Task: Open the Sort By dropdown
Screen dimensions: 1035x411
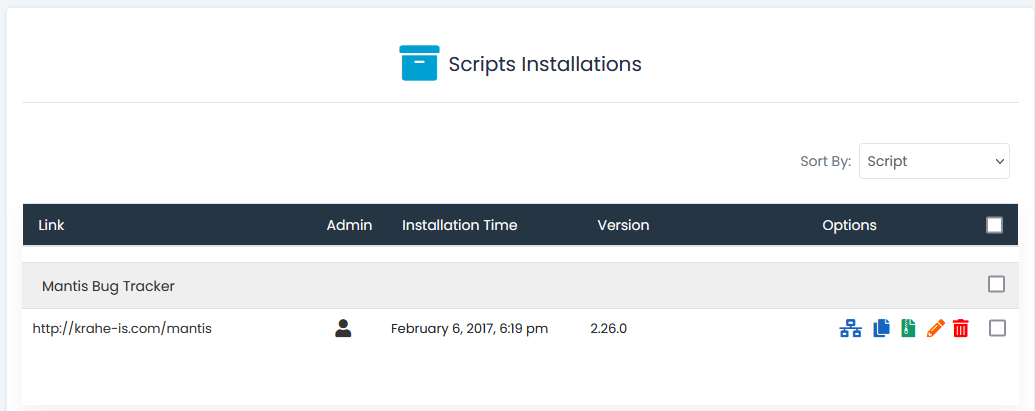Action: pos(934,161)
